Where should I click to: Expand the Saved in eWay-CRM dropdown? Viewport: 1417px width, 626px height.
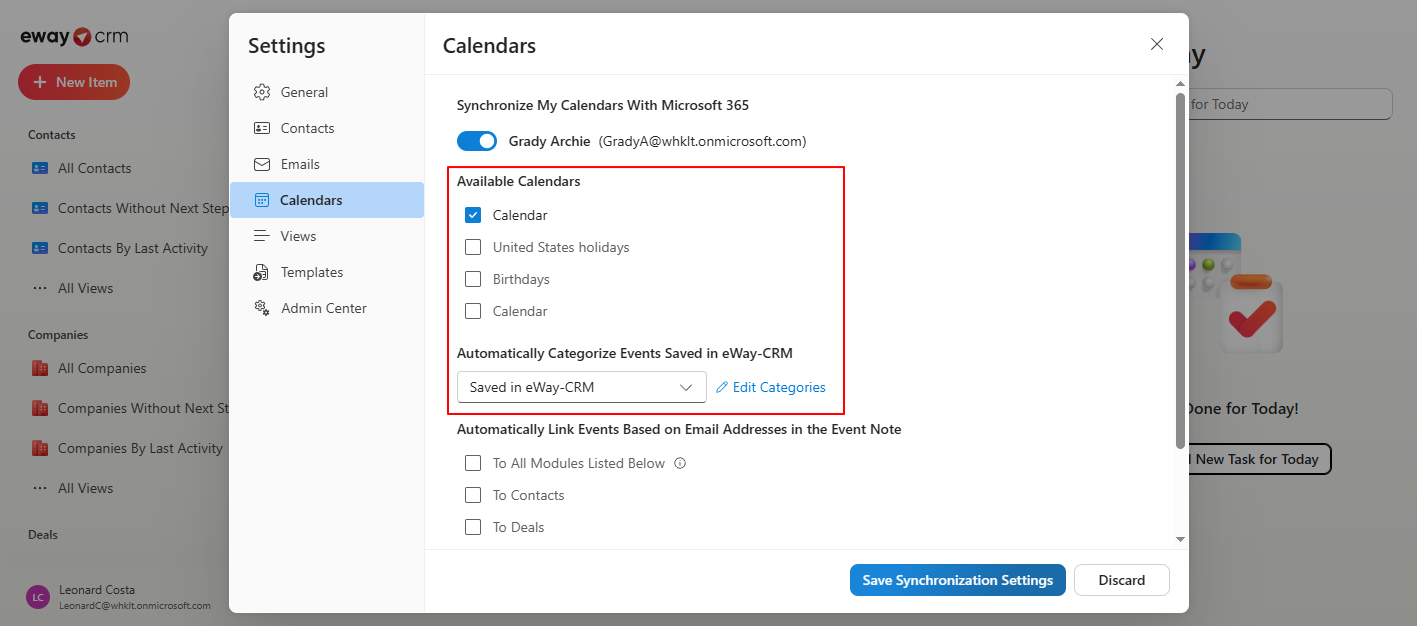coord(582,387)
